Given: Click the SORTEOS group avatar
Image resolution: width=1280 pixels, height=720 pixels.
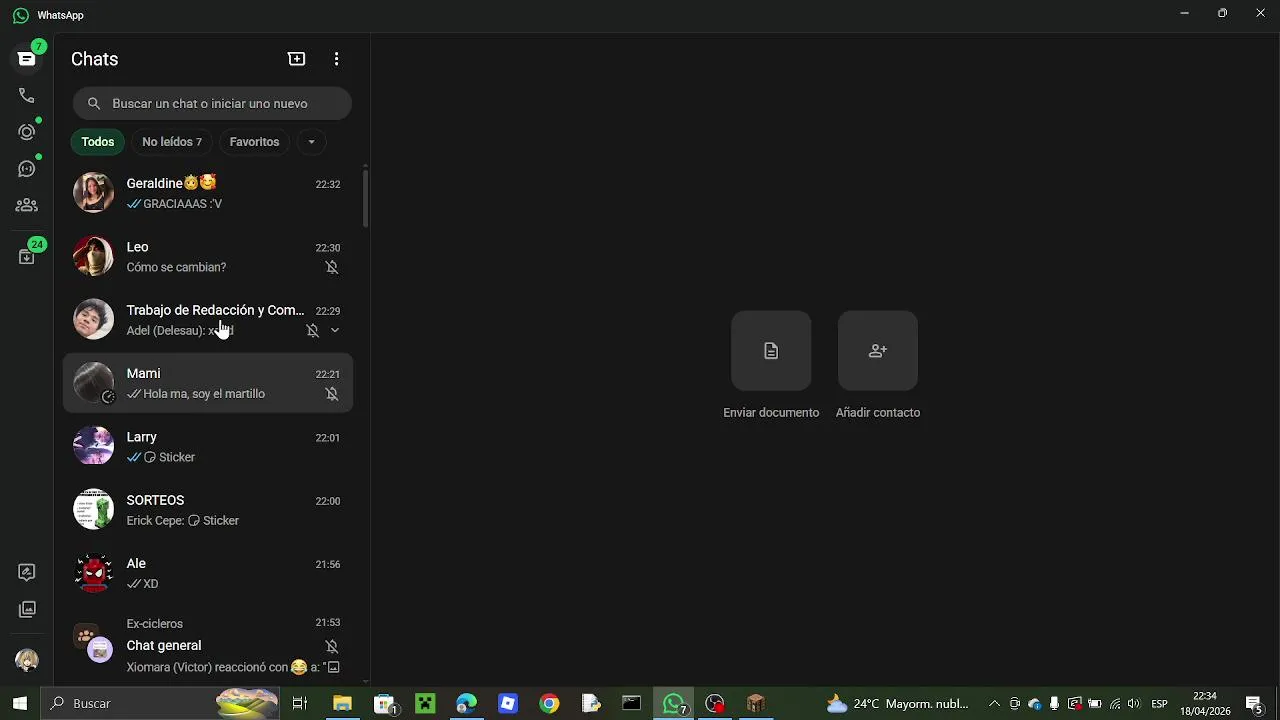Looking at the screenshot, I should [x=94, y=510].
